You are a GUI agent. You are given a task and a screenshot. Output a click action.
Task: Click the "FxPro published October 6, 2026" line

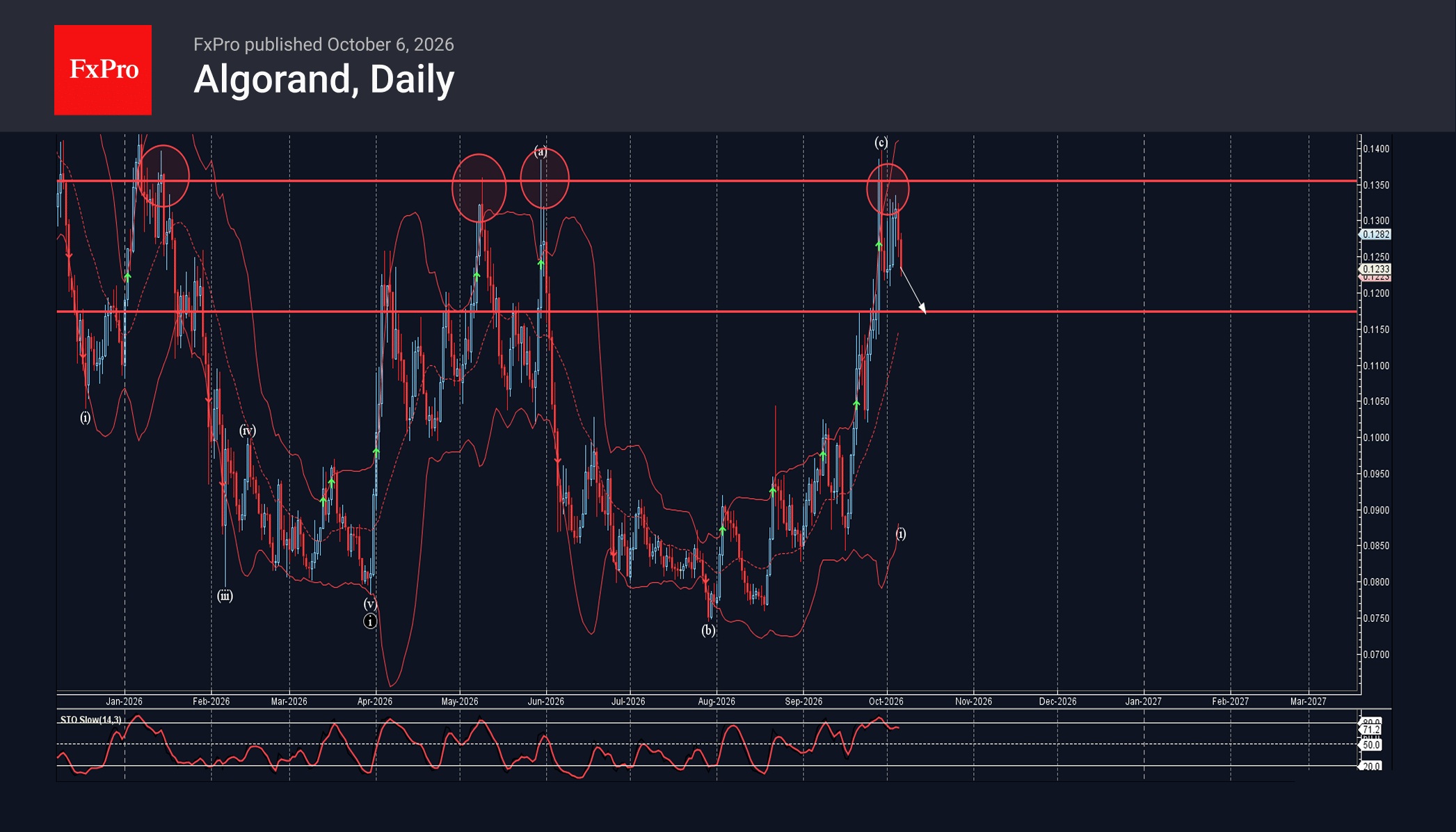(x=323, y=45)
